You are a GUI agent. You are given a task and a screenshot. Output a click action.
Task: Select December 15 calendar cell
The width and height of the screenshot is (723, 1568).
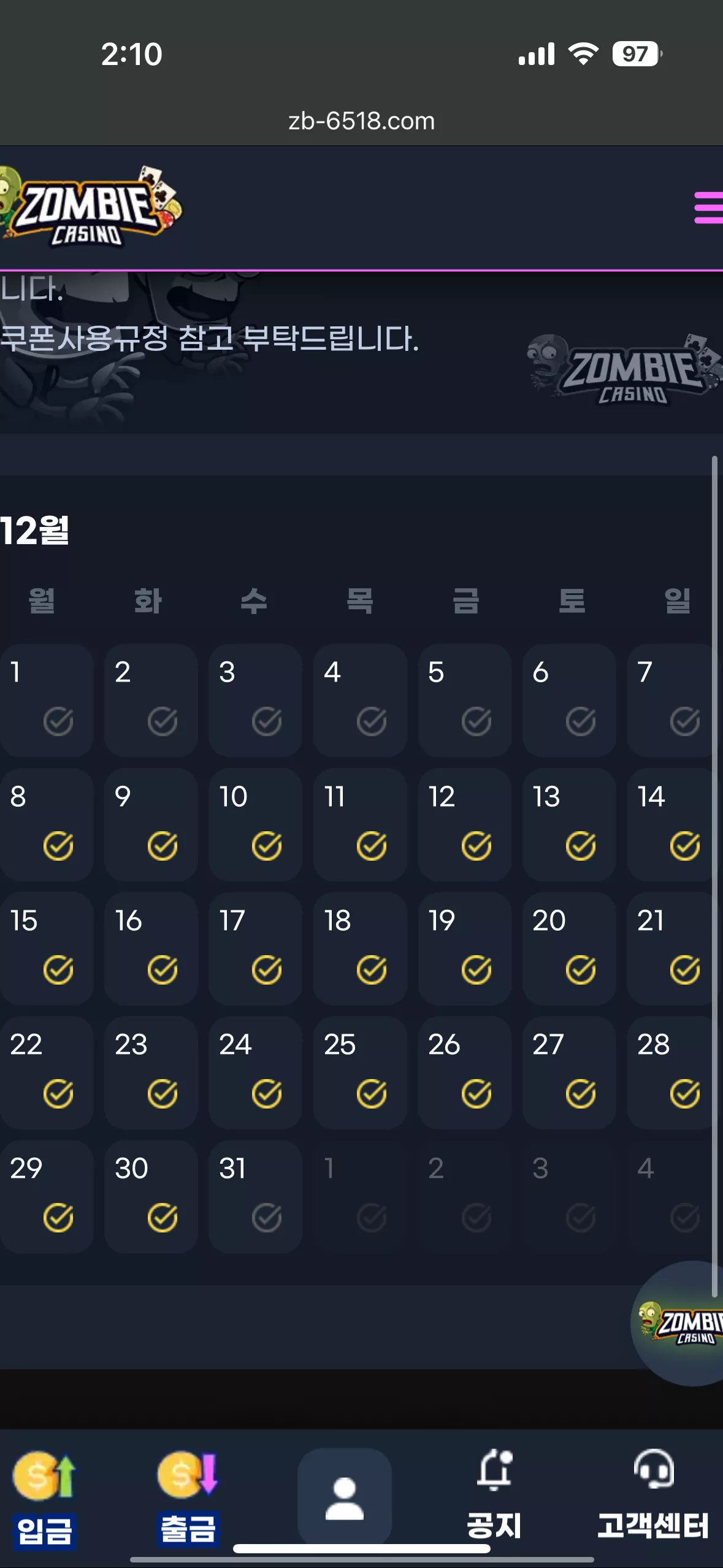pyautogui.click(x=47, y=948)
